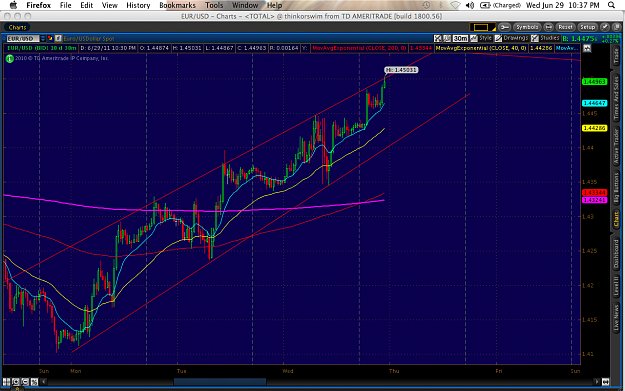Click the Drawings label button
Viewport: 625px width, 391px height.
point(515,38)
